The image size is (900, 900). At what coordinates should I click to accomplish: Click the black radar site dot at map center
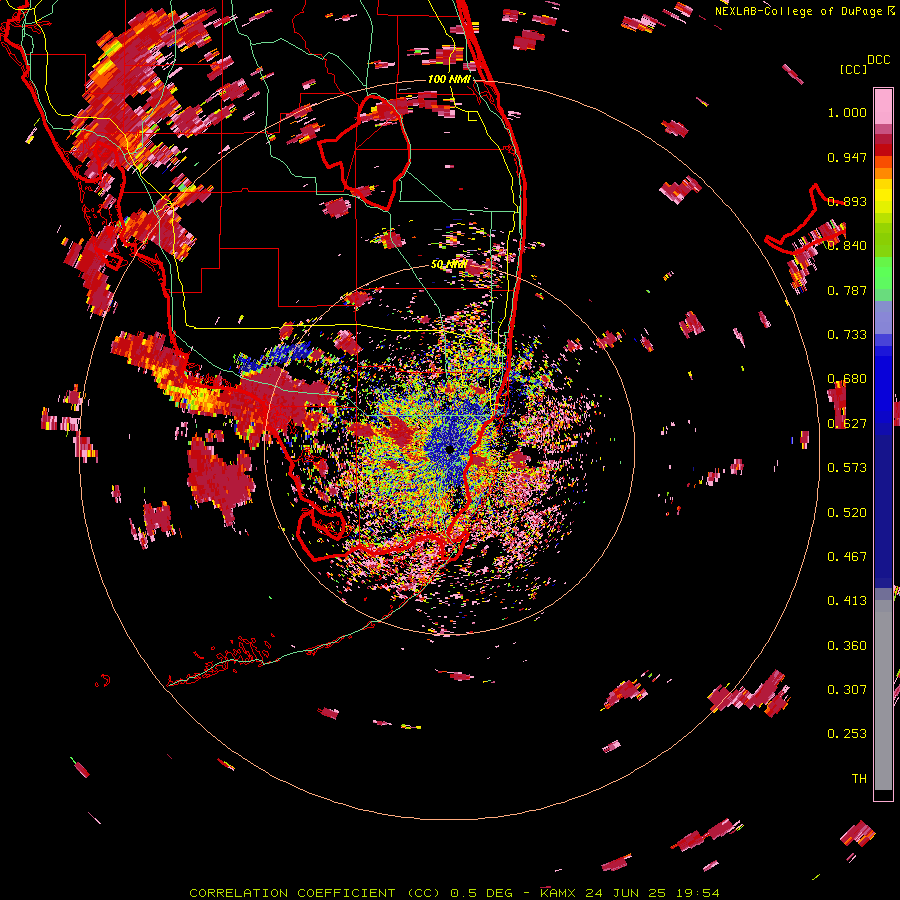450,449
